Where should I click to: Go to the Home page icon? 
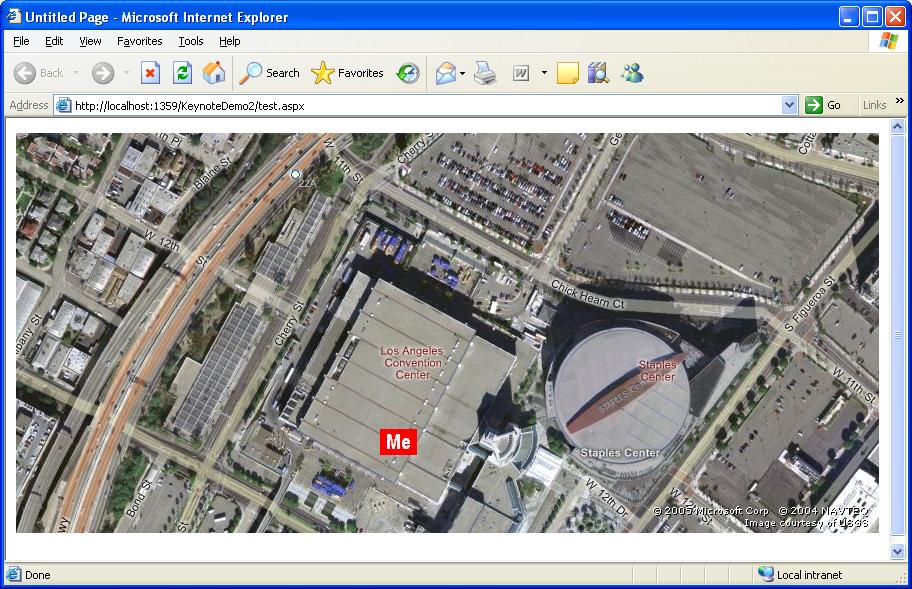(214, 73)
